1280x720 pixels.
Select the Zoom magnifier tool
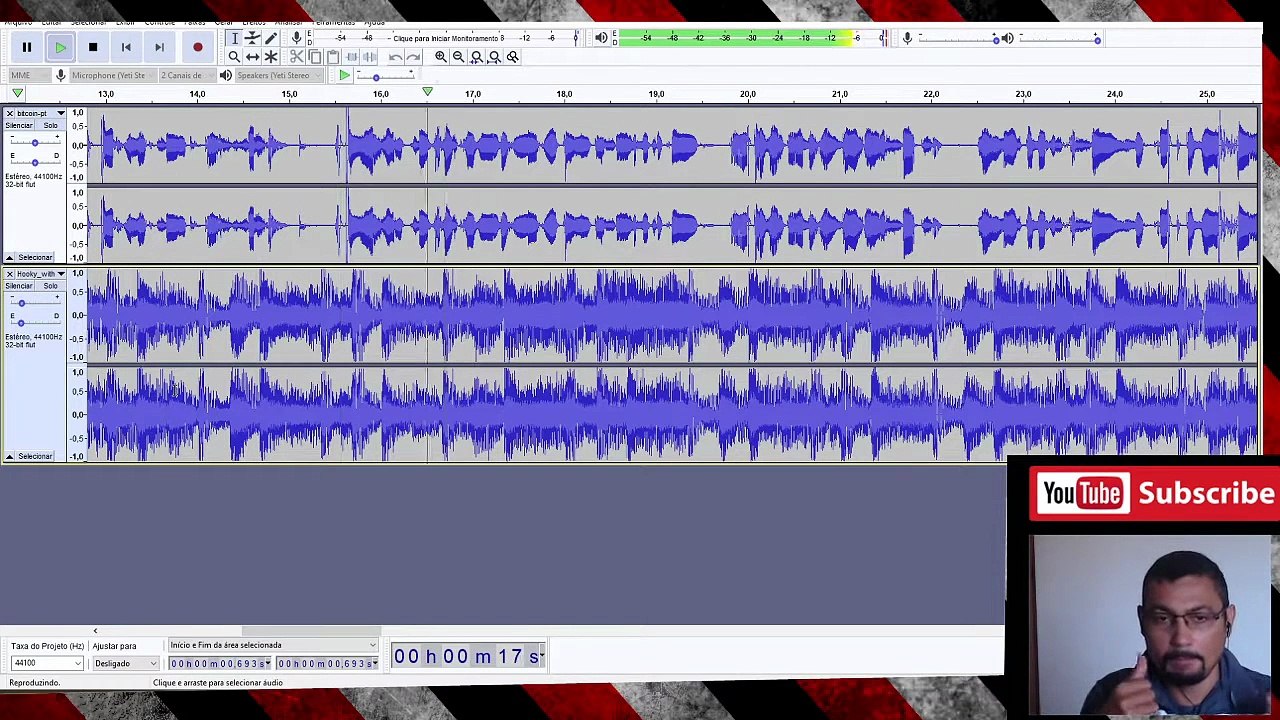point(234,57)
